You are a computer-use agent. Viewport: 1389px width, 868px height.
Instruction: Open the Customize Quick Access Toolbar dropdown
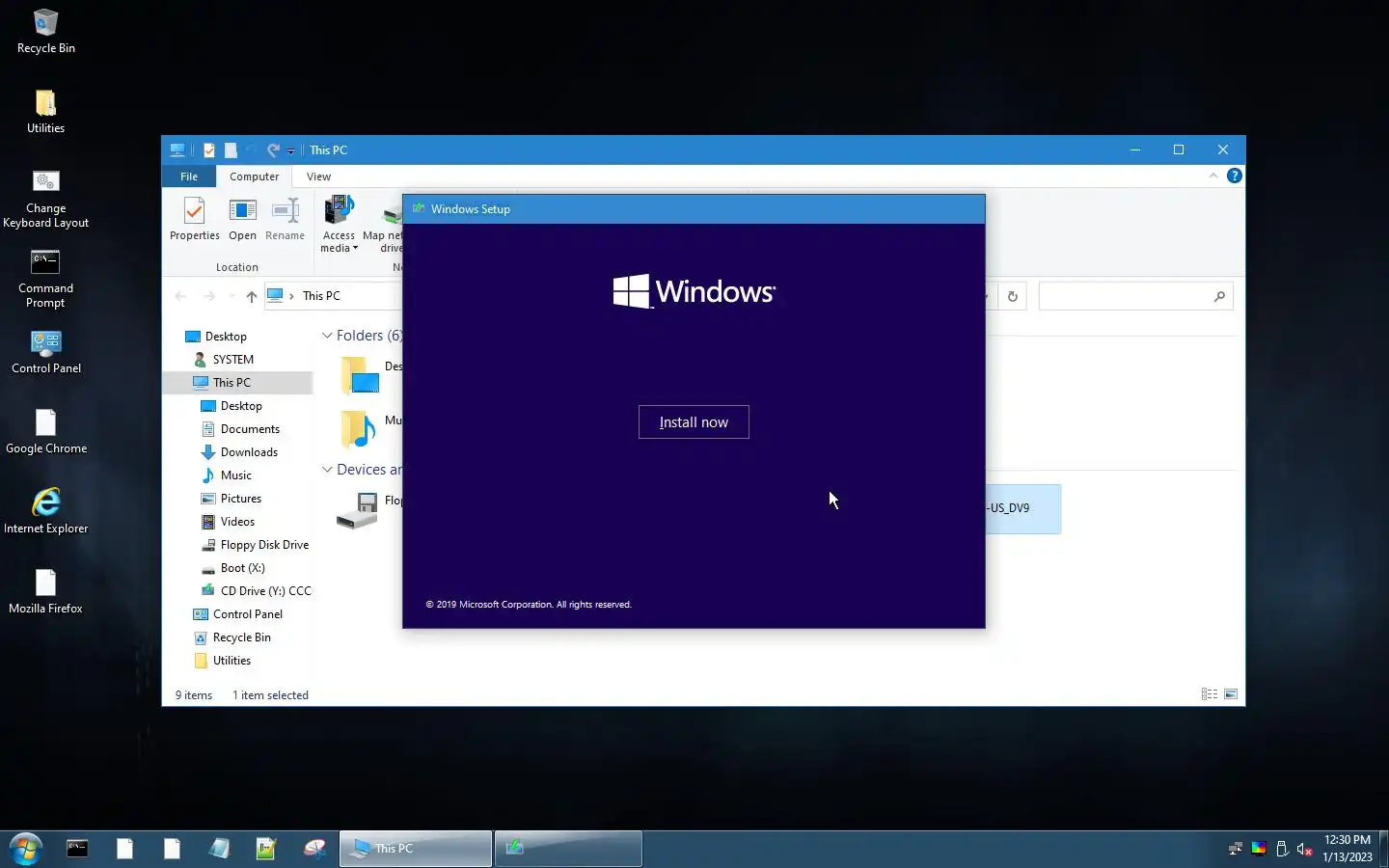pyautogui.click(x=290, y=151)
